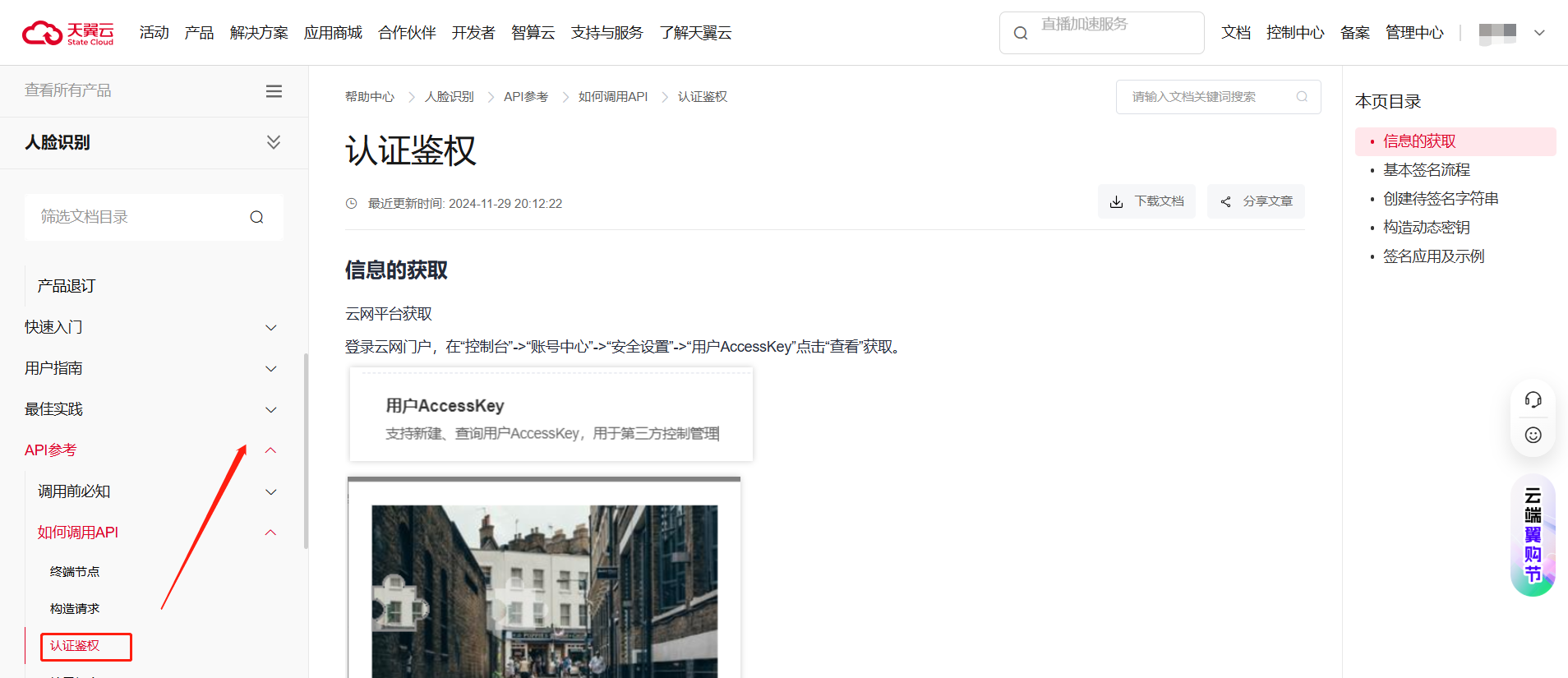This screenshot has width=1568, height=678.
Task: Click the magnifier in document keyword search
Action: click(1302, 97)
